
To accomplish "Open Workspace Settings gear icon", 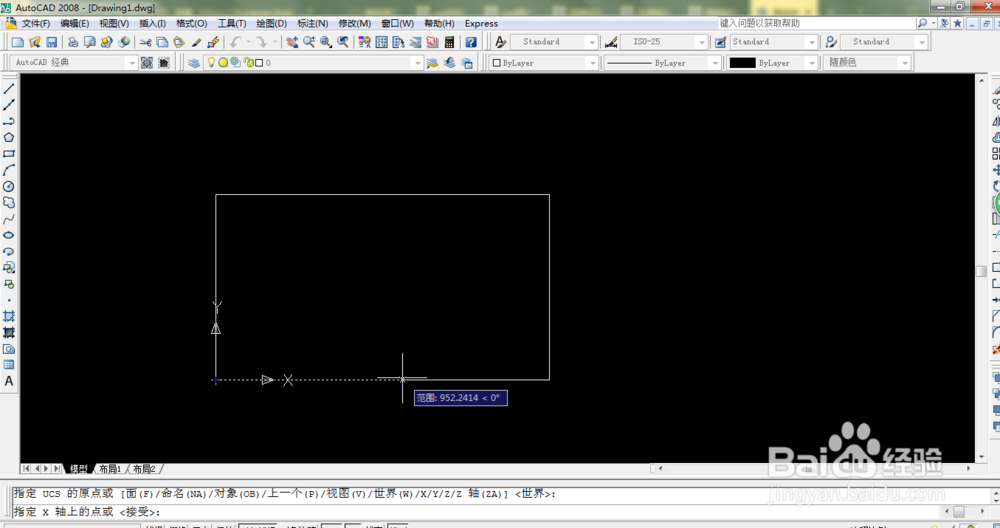I will point(147,62).
